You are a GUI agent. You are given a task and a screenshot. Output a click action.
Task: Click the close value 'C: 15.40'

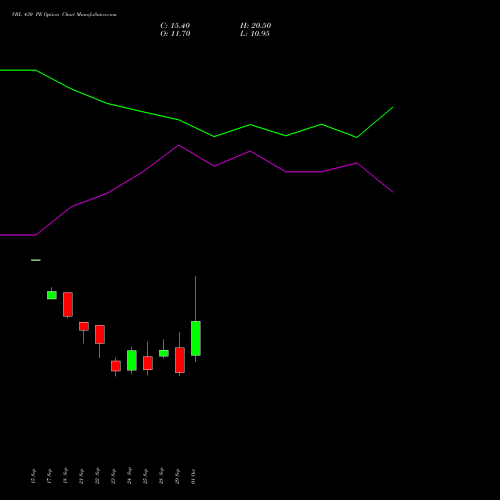tap(175, 26)
